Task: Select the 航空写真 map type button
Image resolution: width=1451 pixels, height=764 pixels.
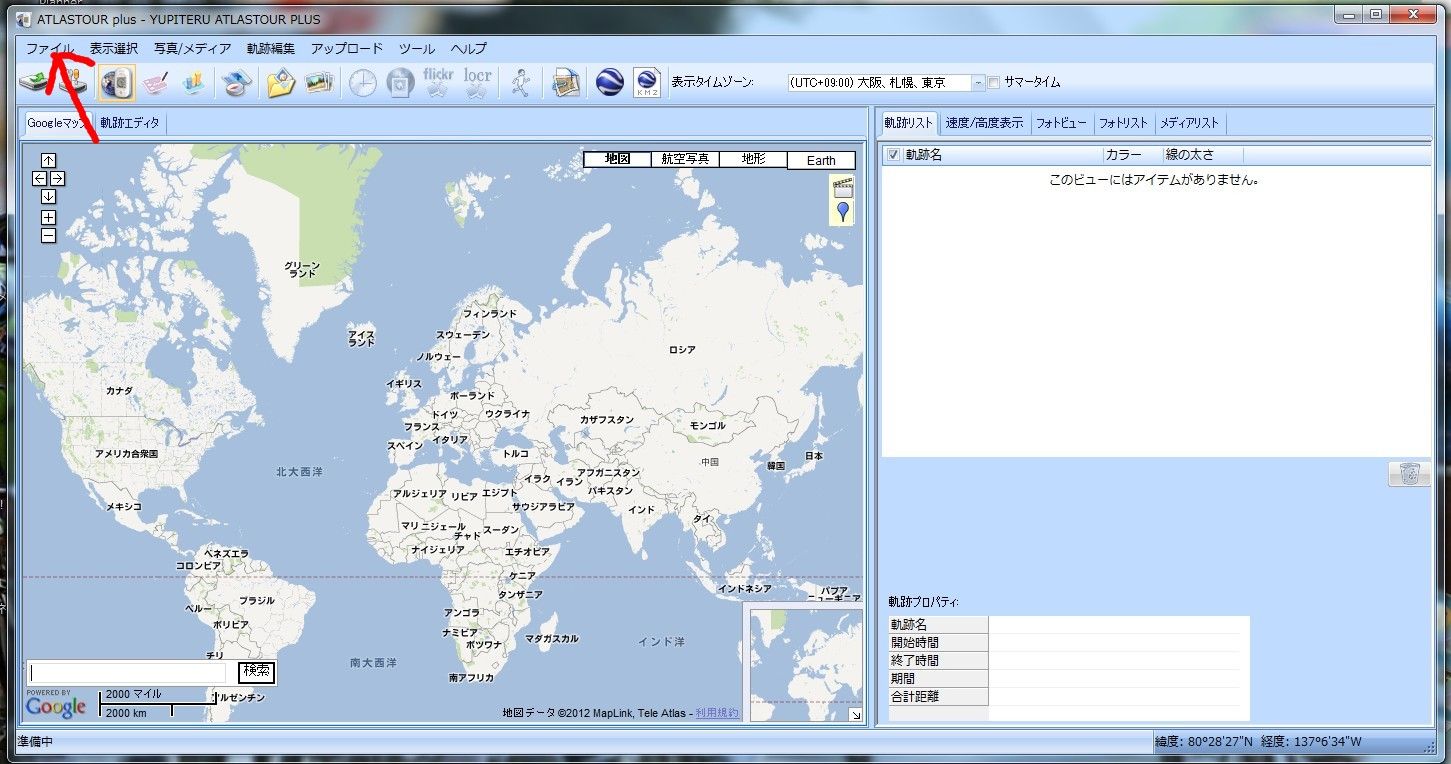Action: pos(685,159)
